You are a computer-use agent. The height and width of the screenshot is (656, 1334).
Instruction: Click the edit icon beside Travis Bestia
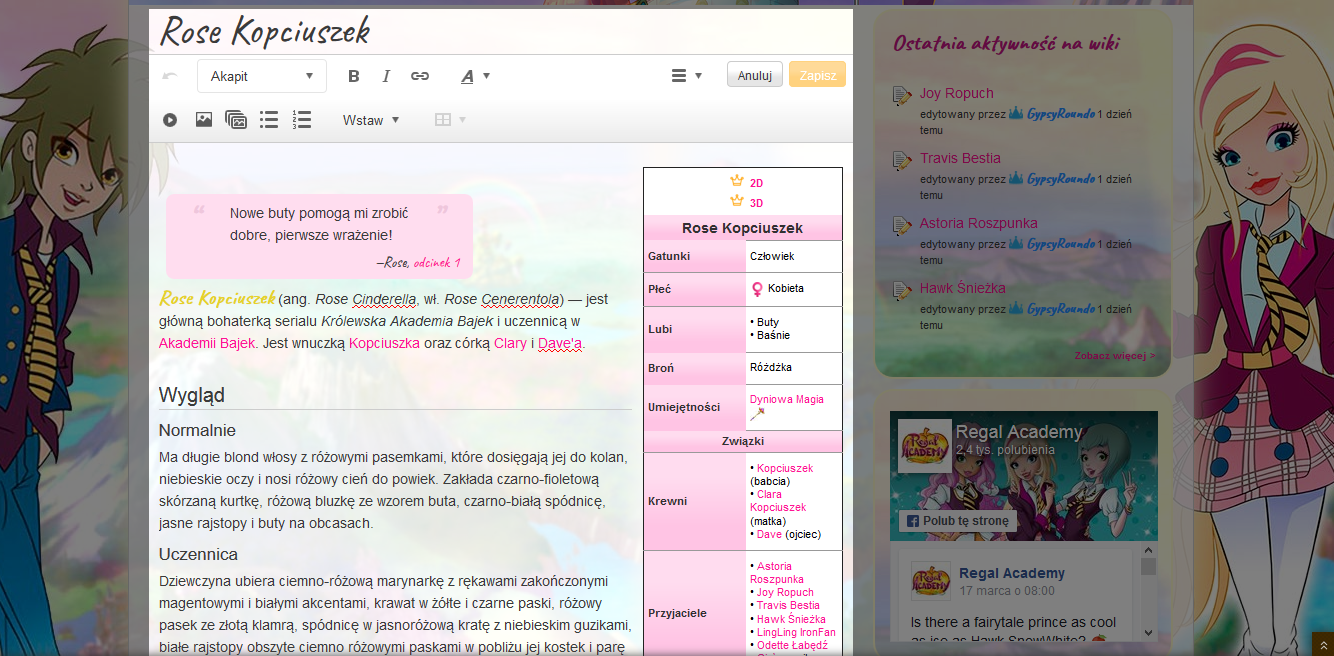click(x=902, y=161)
